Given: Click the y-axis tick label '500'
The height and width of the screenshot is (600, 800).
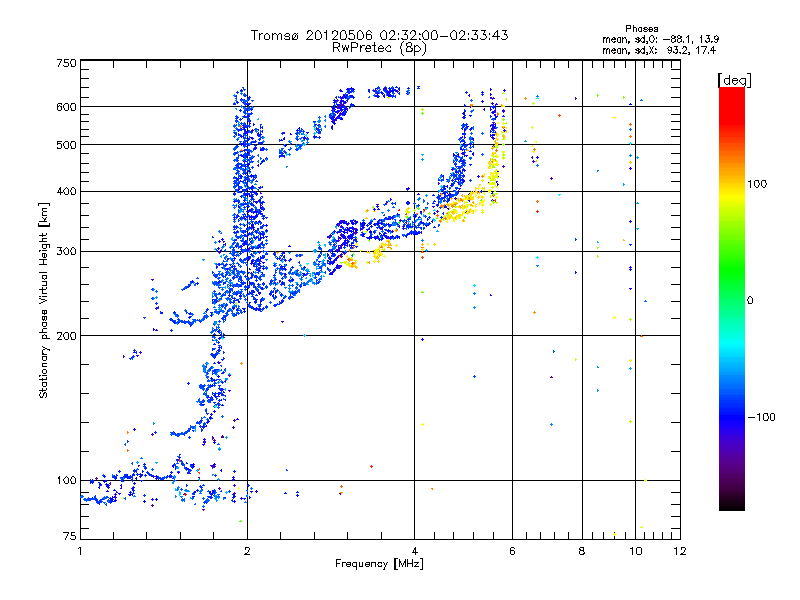Looking at the screenshot, I should (66, 145).
